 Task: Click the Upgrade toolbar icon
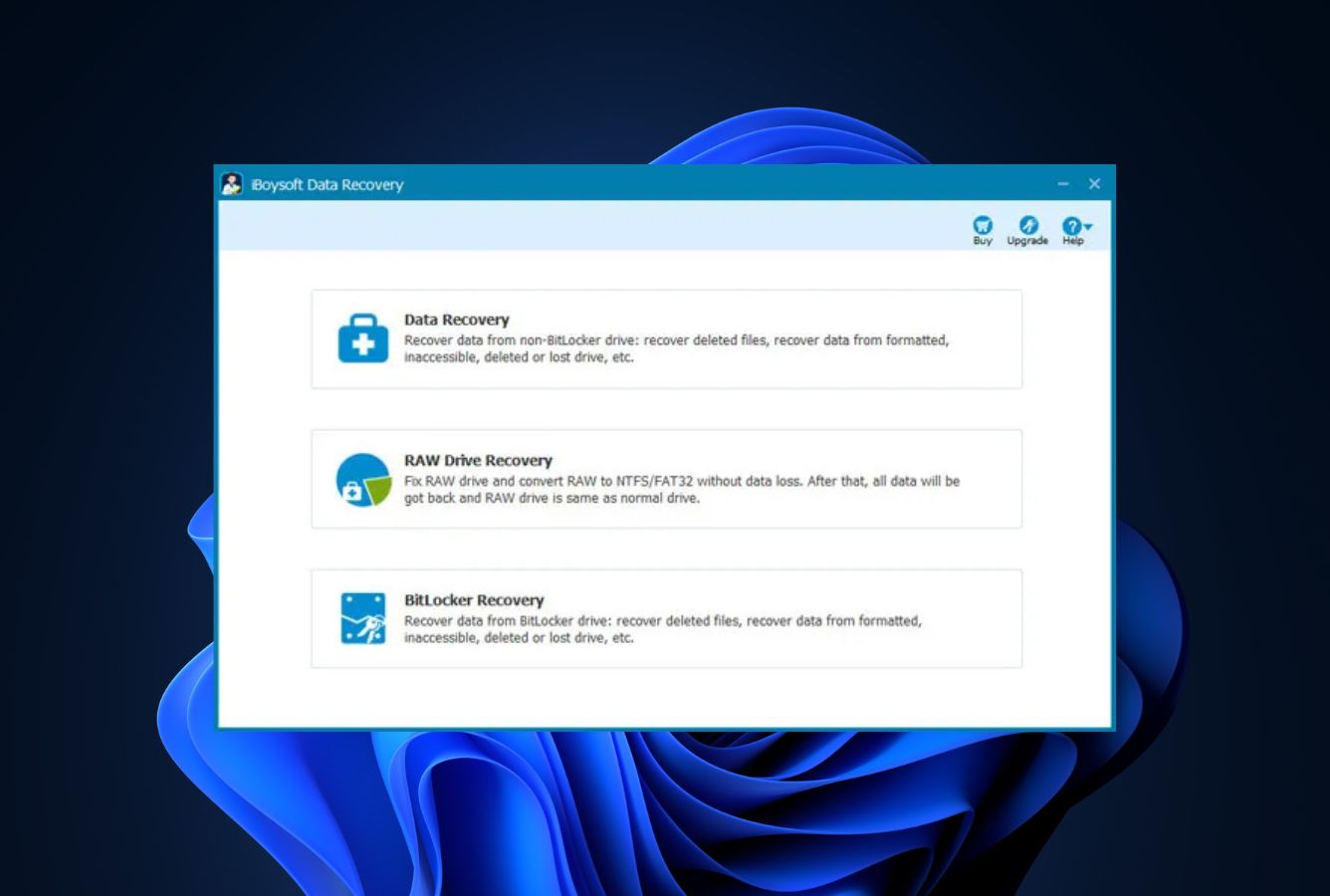[1028, 226]
